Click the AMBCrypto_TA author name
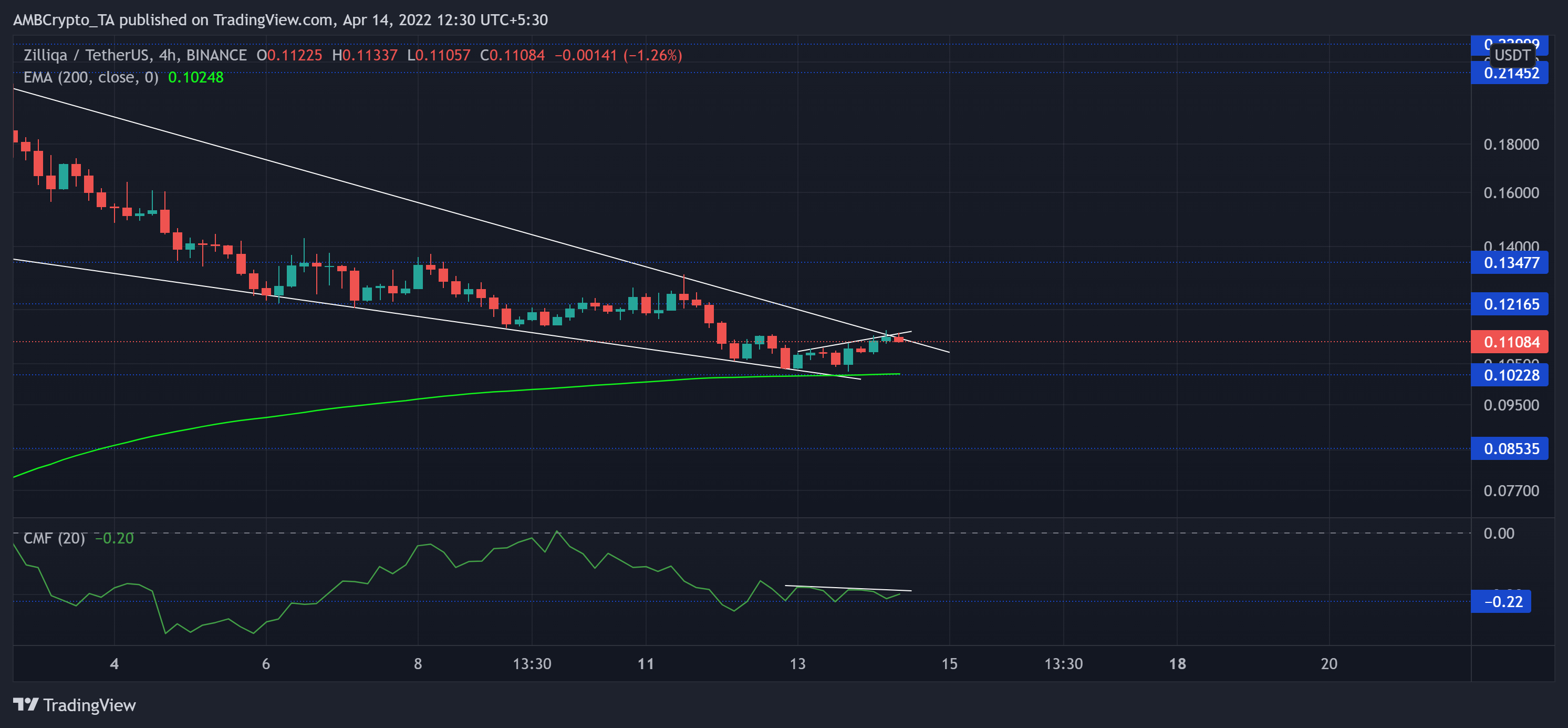Viewport: 1568px width, 728px height. point(64,19)
